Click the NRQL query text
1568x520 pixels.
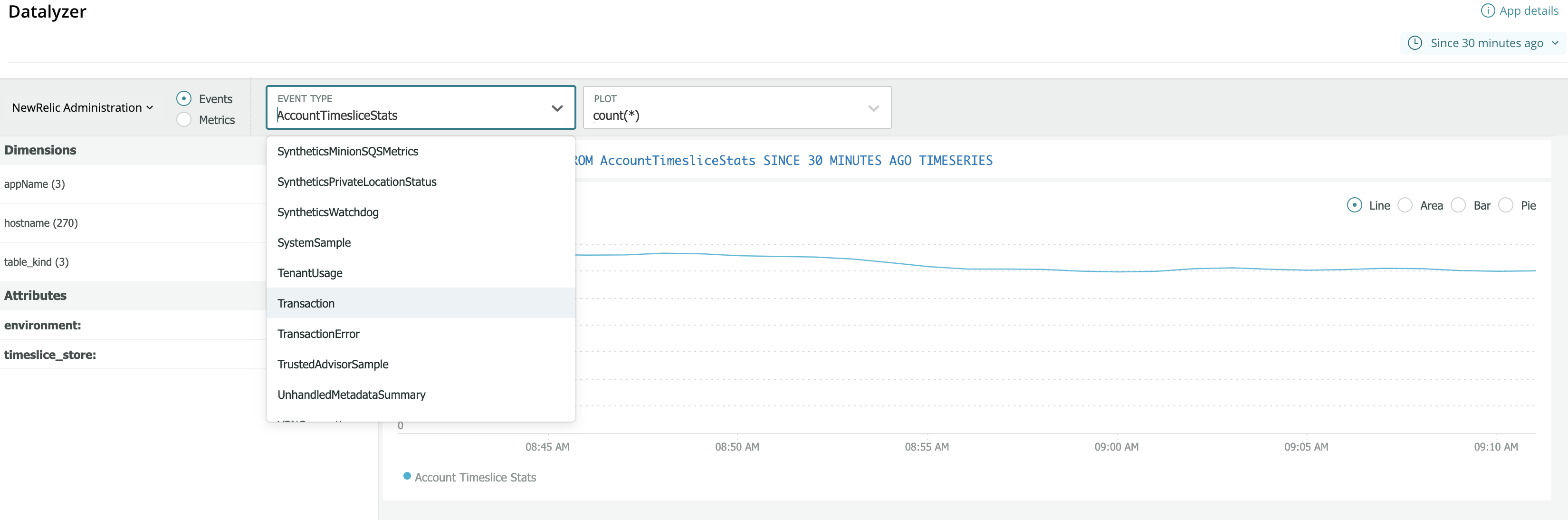(x=784, y=161)
